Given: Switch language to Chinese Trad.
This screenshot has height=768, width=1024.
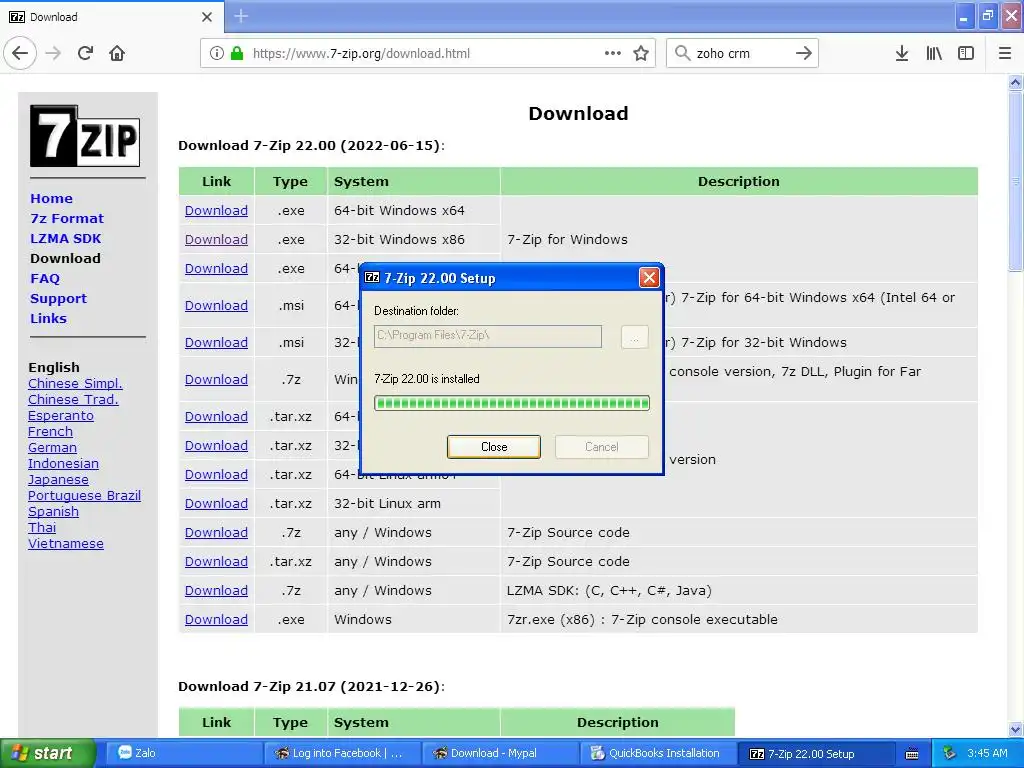Looking at the screenshot, I should (x=73, y=400).
